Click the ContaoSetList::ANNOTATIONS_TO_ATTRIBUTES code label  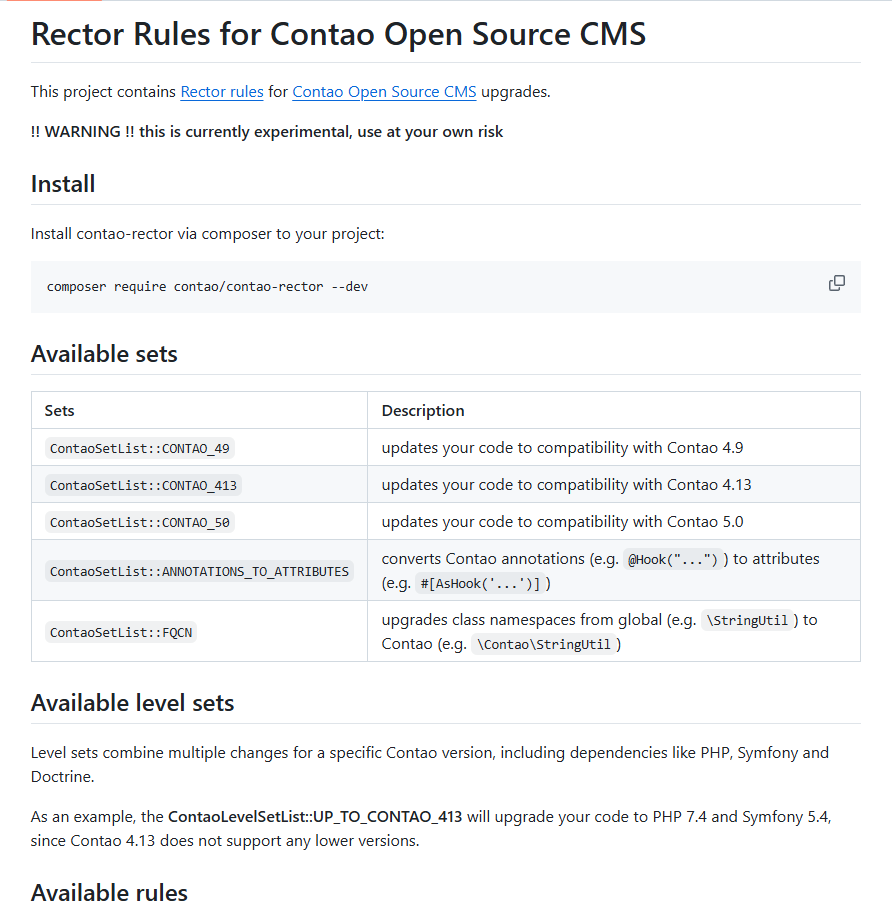199,571
